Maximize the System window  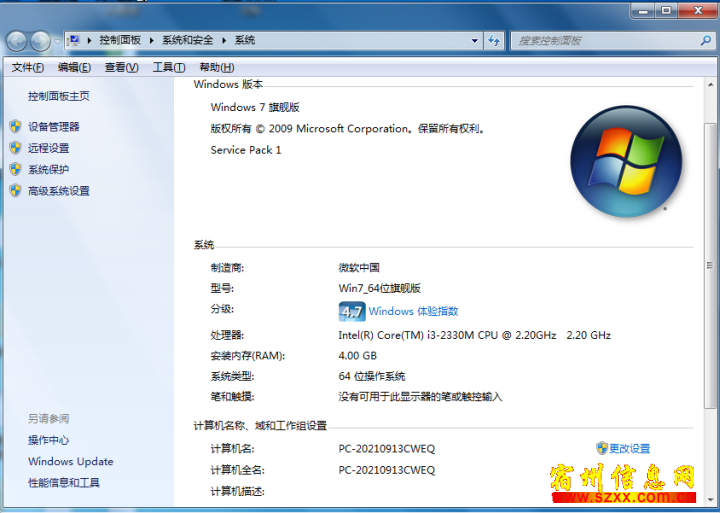click(666, 11)
